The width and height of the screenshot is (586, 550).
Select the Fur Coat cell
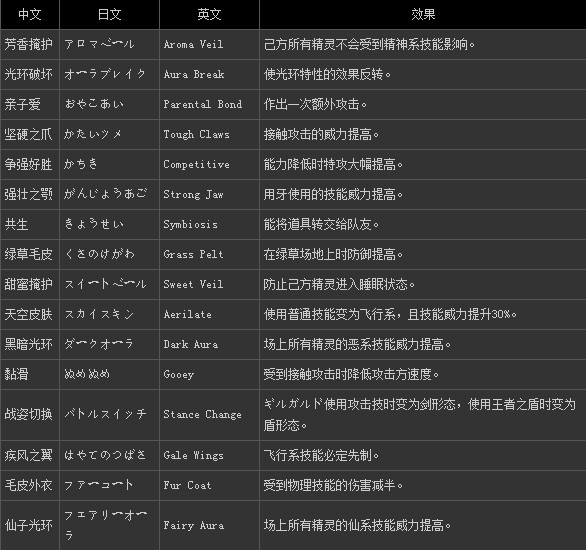(209, 485)
